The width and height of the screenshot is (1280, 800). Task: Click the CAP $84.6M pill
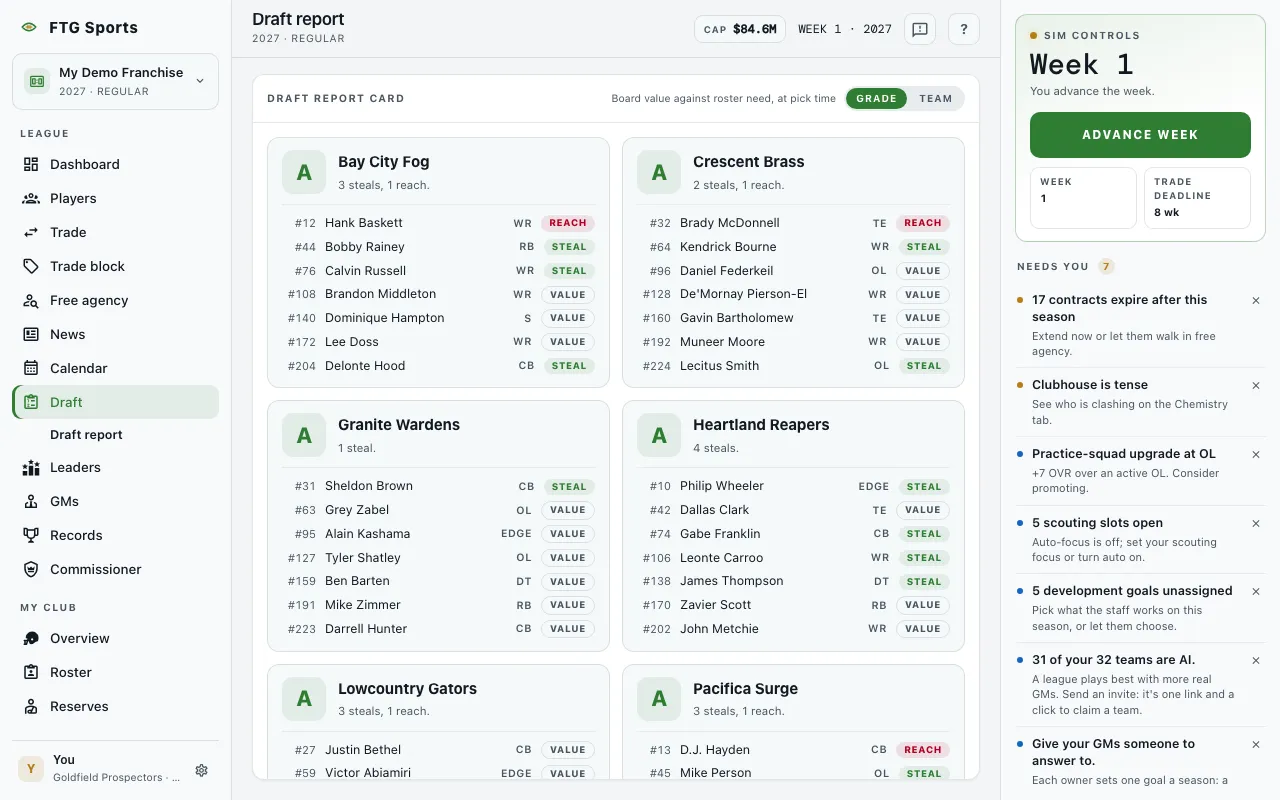740,29
